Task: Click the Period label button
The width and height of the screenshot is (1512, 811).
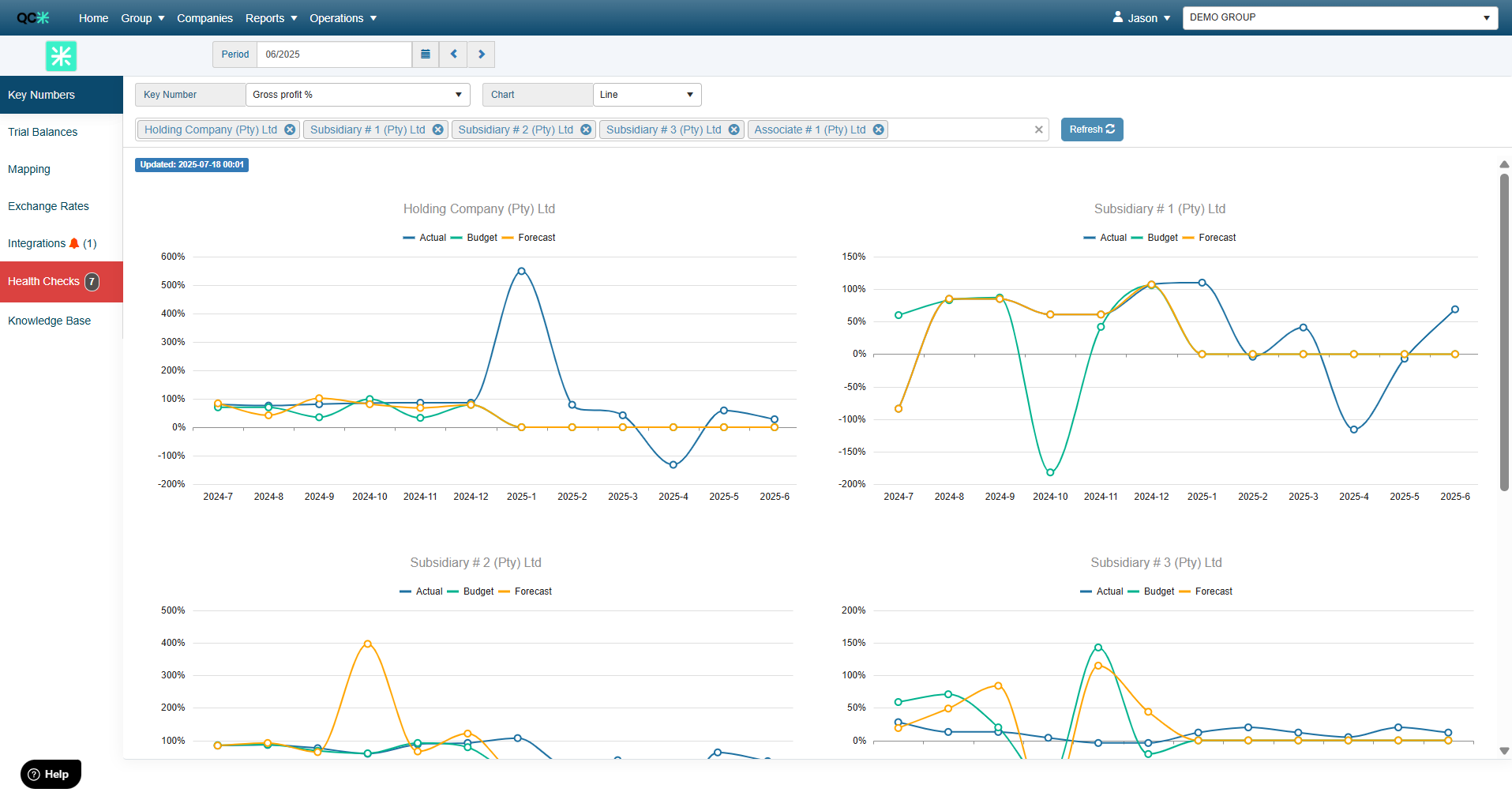Action: [234, 54]
